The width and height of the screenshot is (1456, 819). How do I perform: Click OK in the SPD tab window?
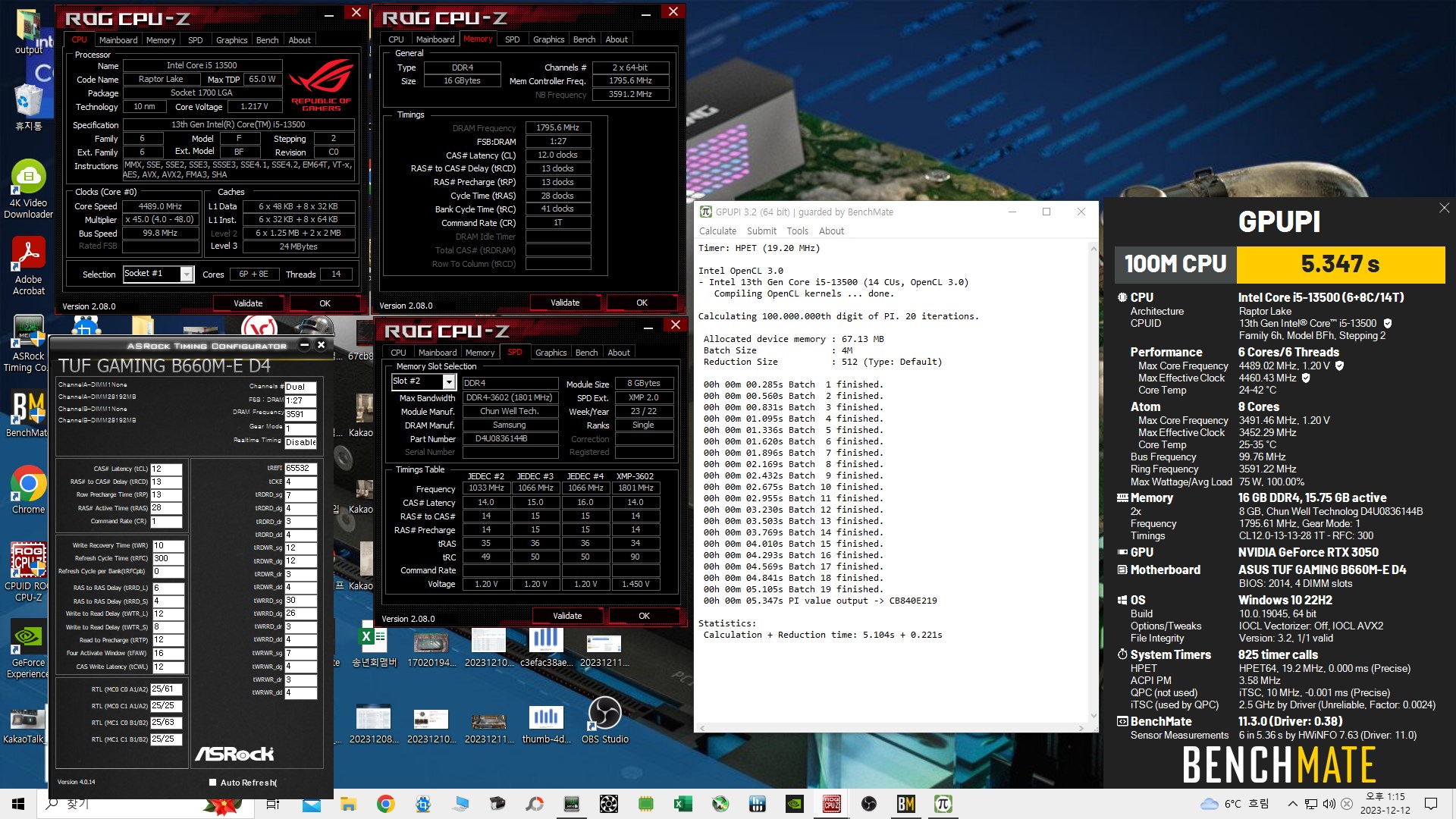point(644,616)
